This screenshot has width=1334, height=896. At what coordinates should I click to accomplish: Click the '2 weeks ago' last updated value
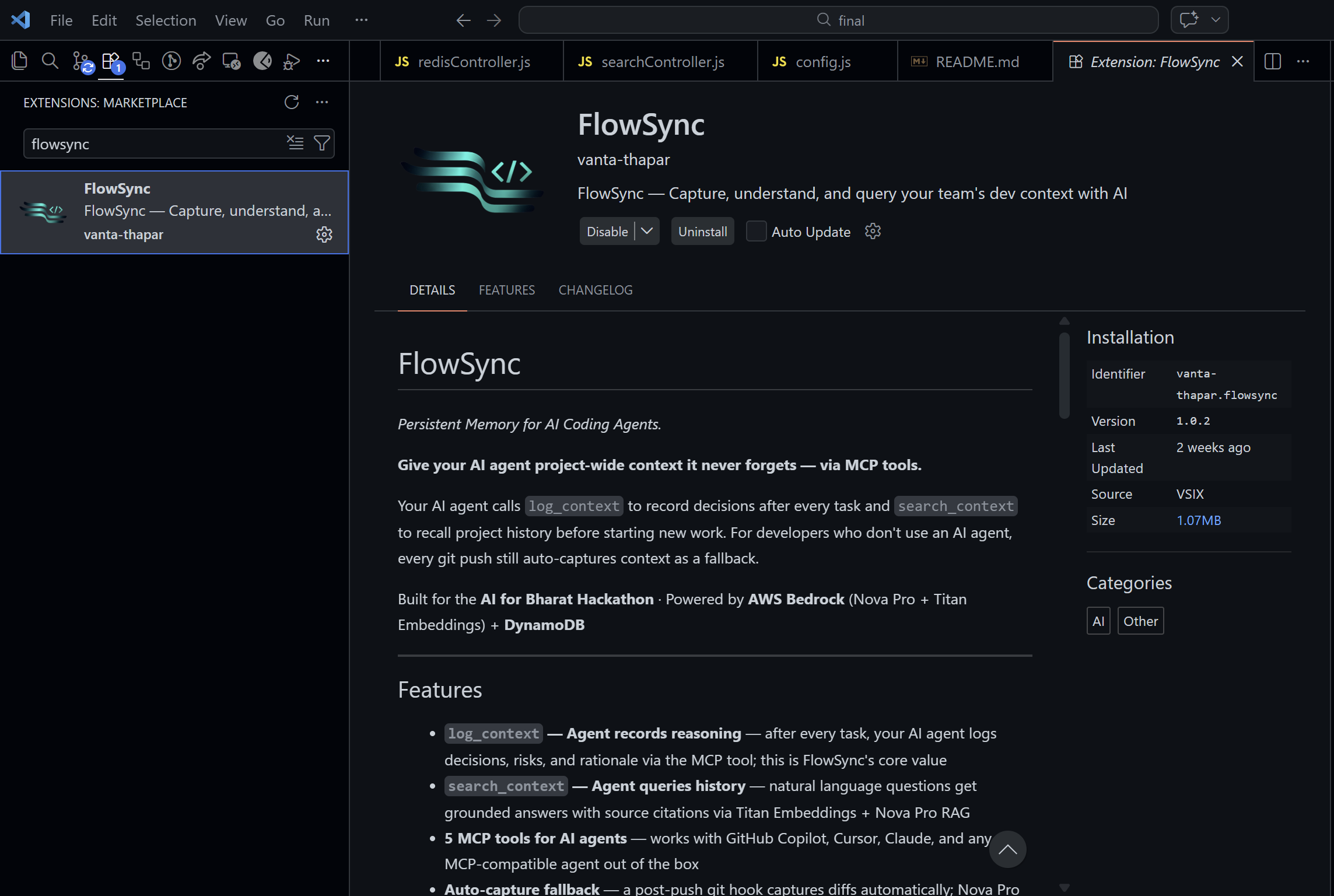[x=1213, y=447]
